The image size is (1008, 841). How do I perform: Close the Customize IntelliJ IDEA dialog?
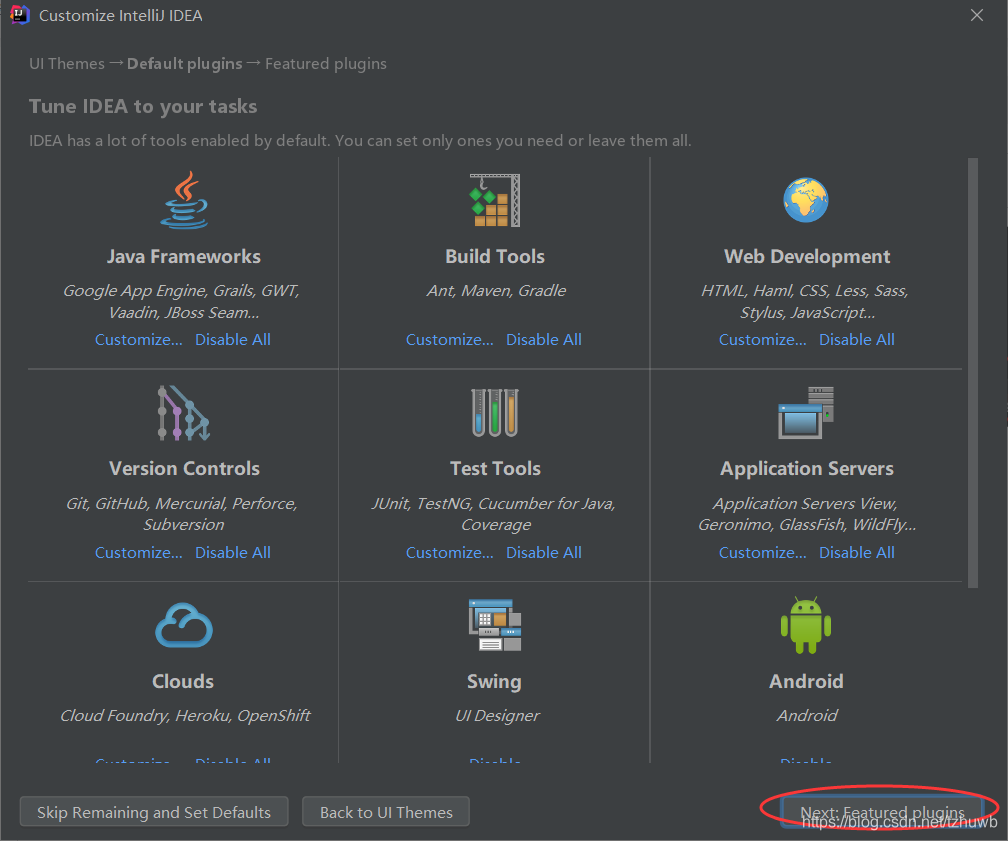tap(976, 15)
